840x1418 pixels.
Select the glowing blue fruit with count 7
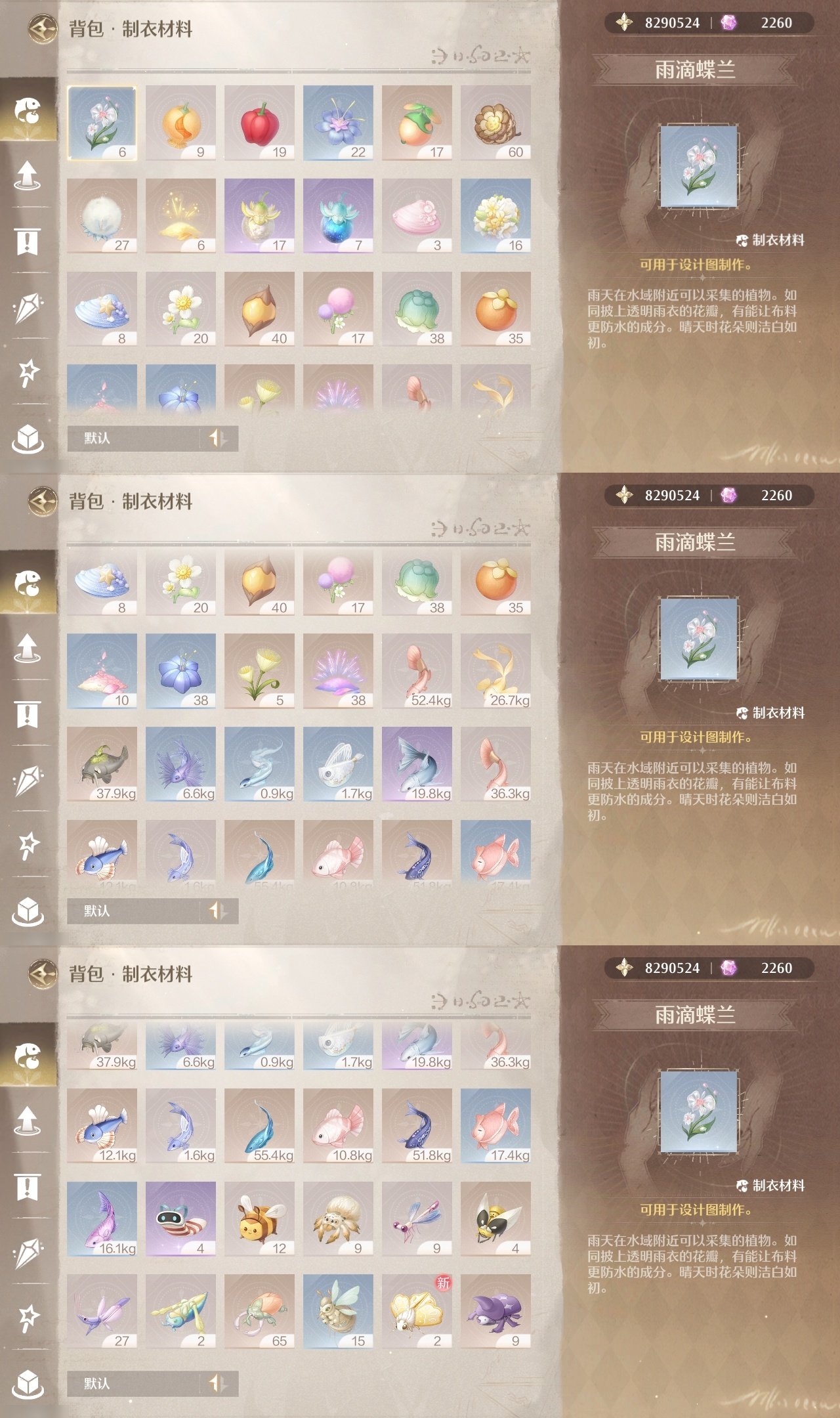coord(338,216)
